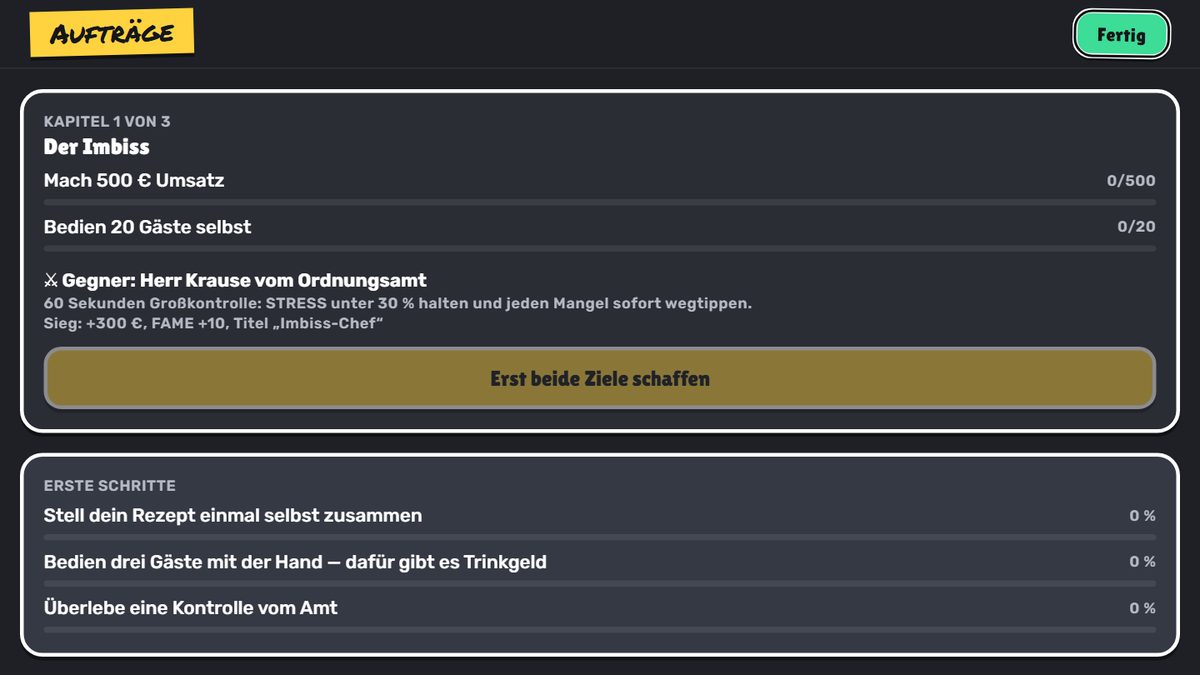Click the Umsatz progress bar
The image size is (1200, 675).
click(x=600, y=202)
